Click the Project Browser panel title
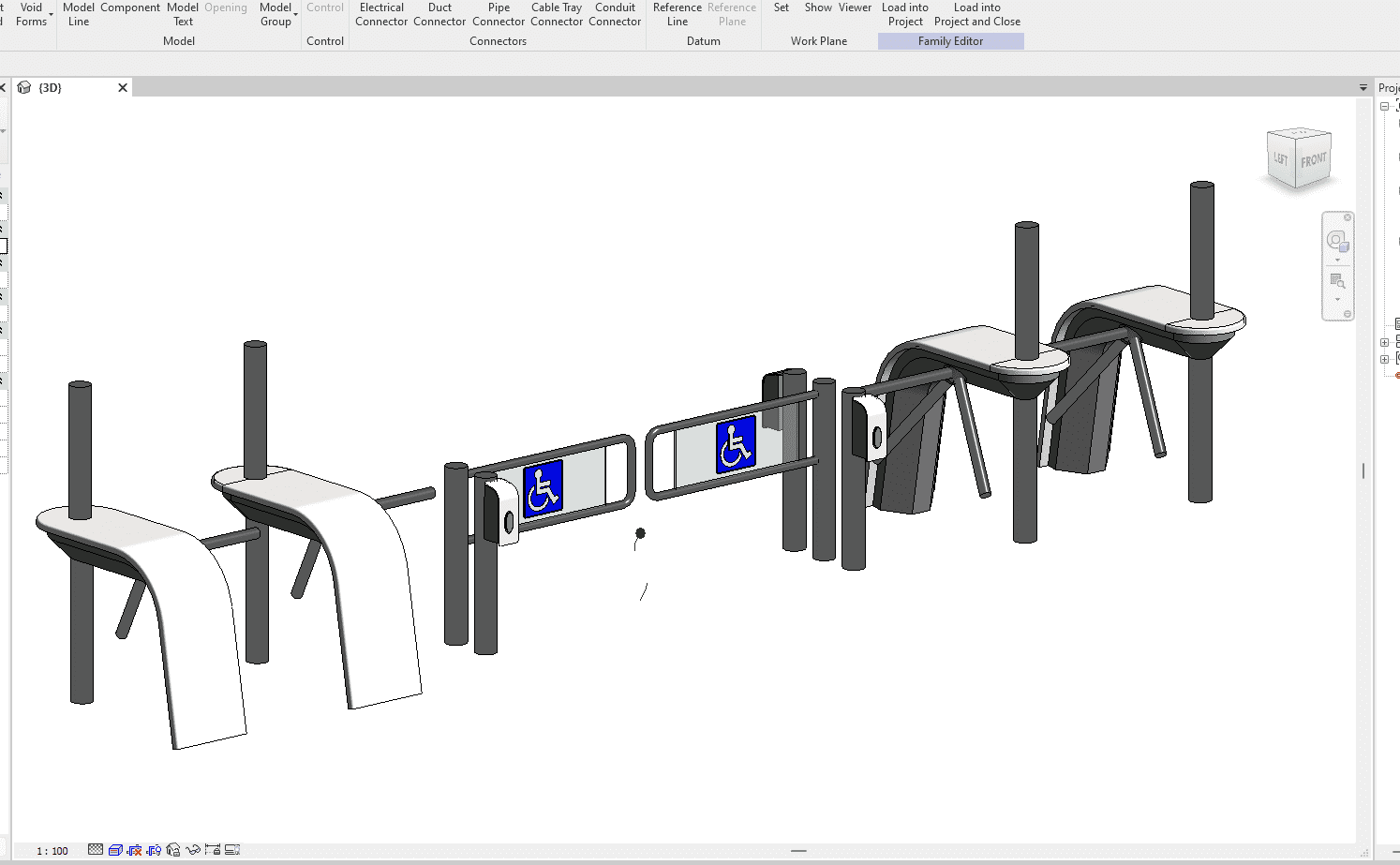1400x865 pixels. tap(1389, 87)
